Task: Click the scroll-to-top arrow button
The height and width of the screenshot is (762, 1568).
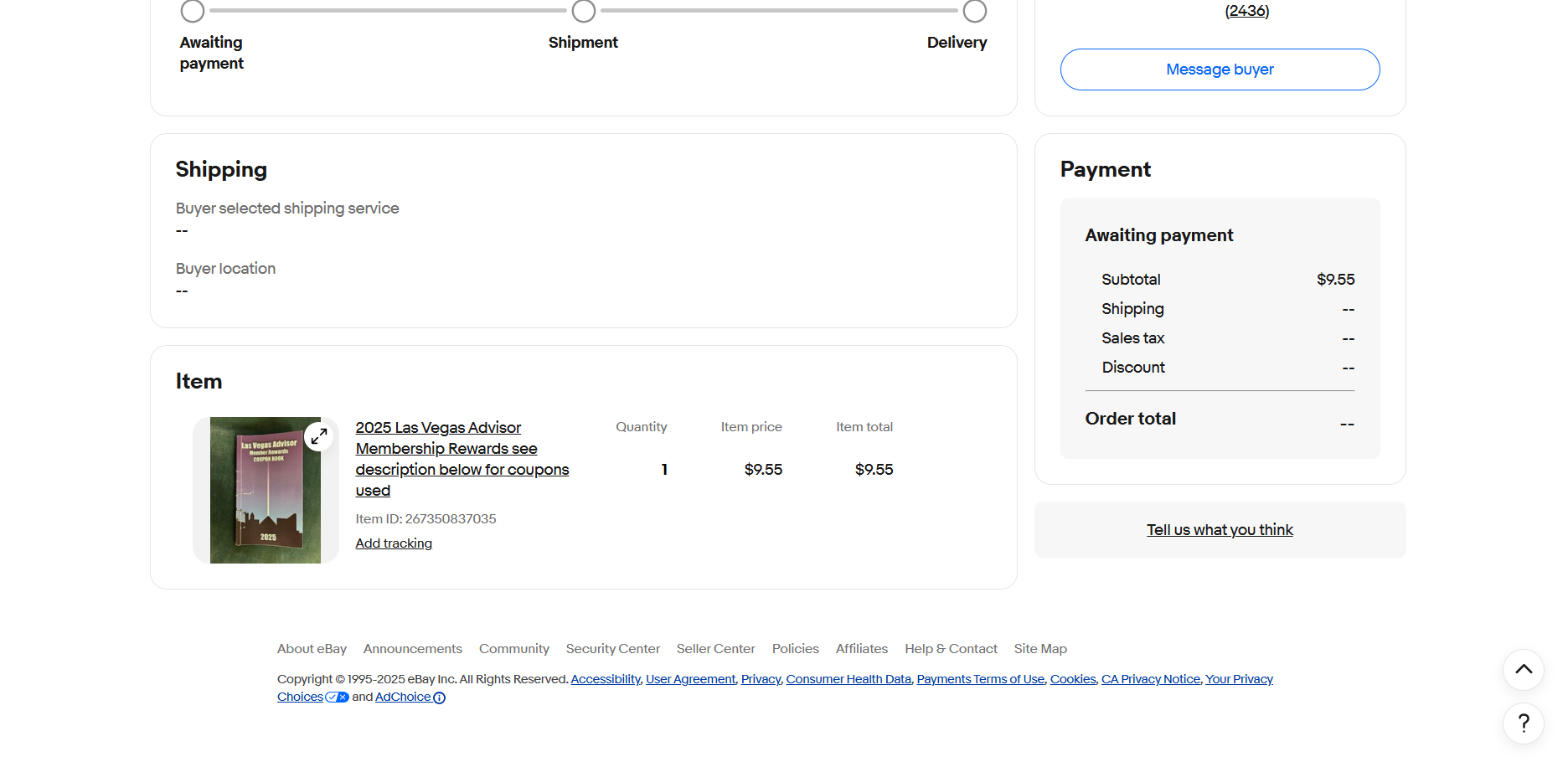Action: point(1524,670)
